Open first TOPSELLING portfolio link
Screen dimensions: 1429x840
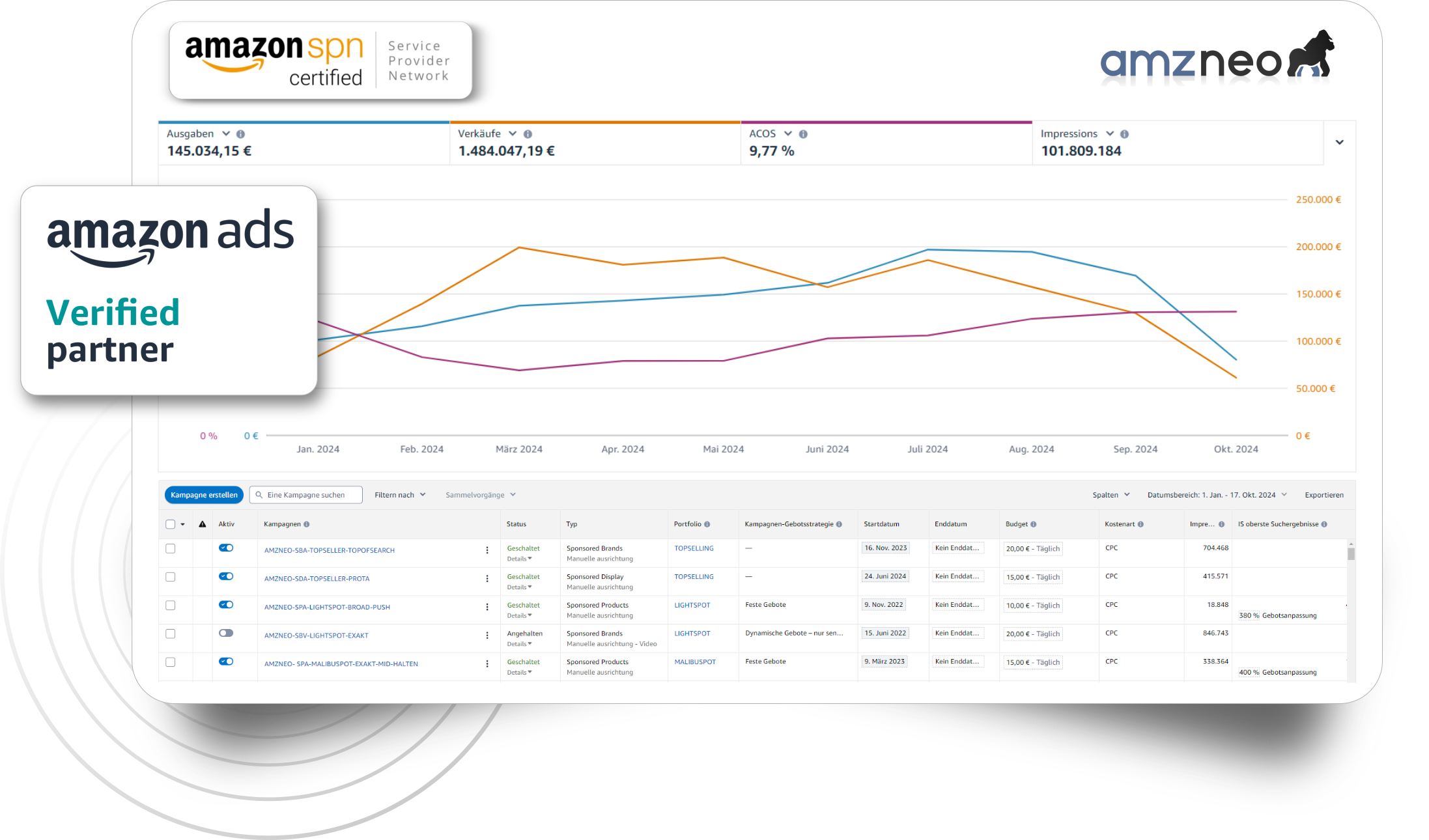694,548
